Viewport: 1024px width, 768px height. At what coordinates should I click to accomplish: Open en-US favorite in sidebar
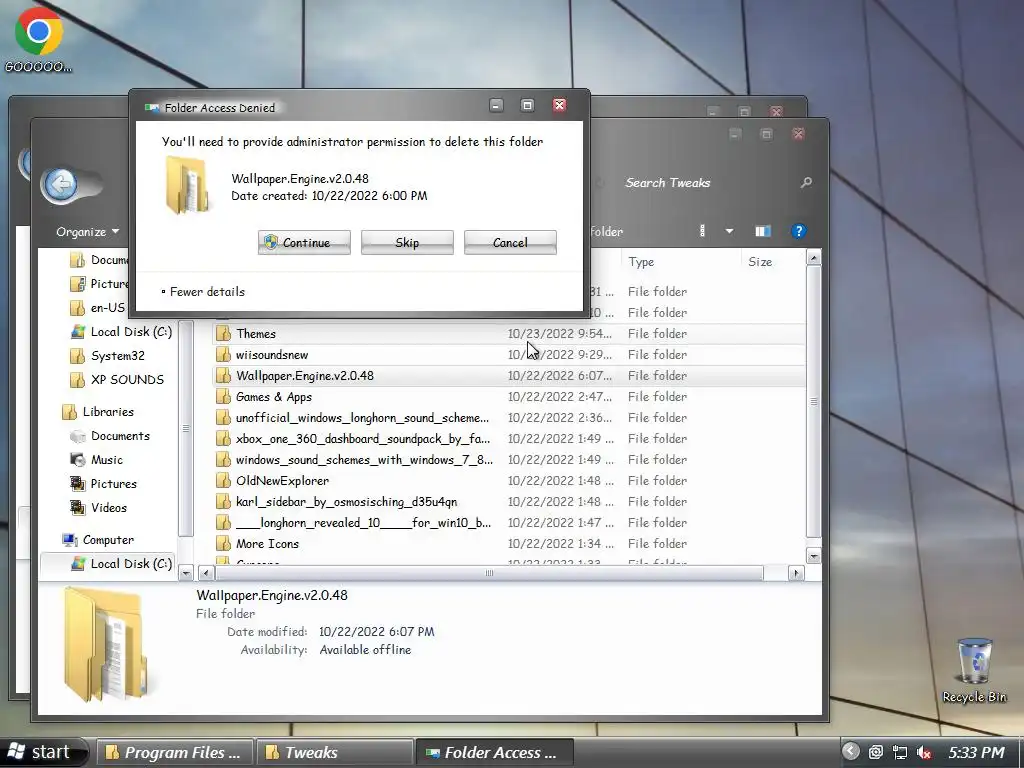(x=98, y=308)
